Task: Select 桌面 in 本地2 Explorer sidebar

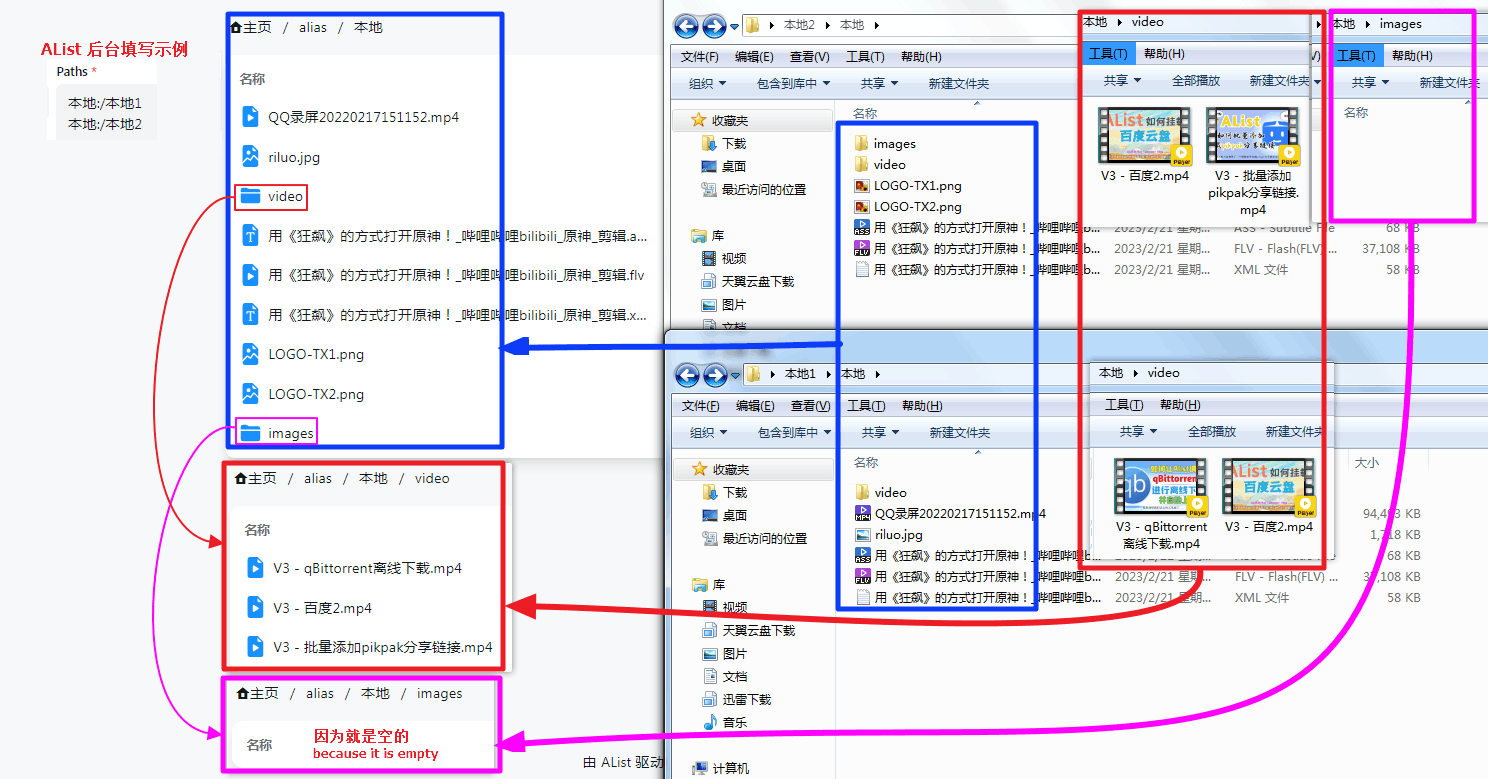Action: (723, 166)
